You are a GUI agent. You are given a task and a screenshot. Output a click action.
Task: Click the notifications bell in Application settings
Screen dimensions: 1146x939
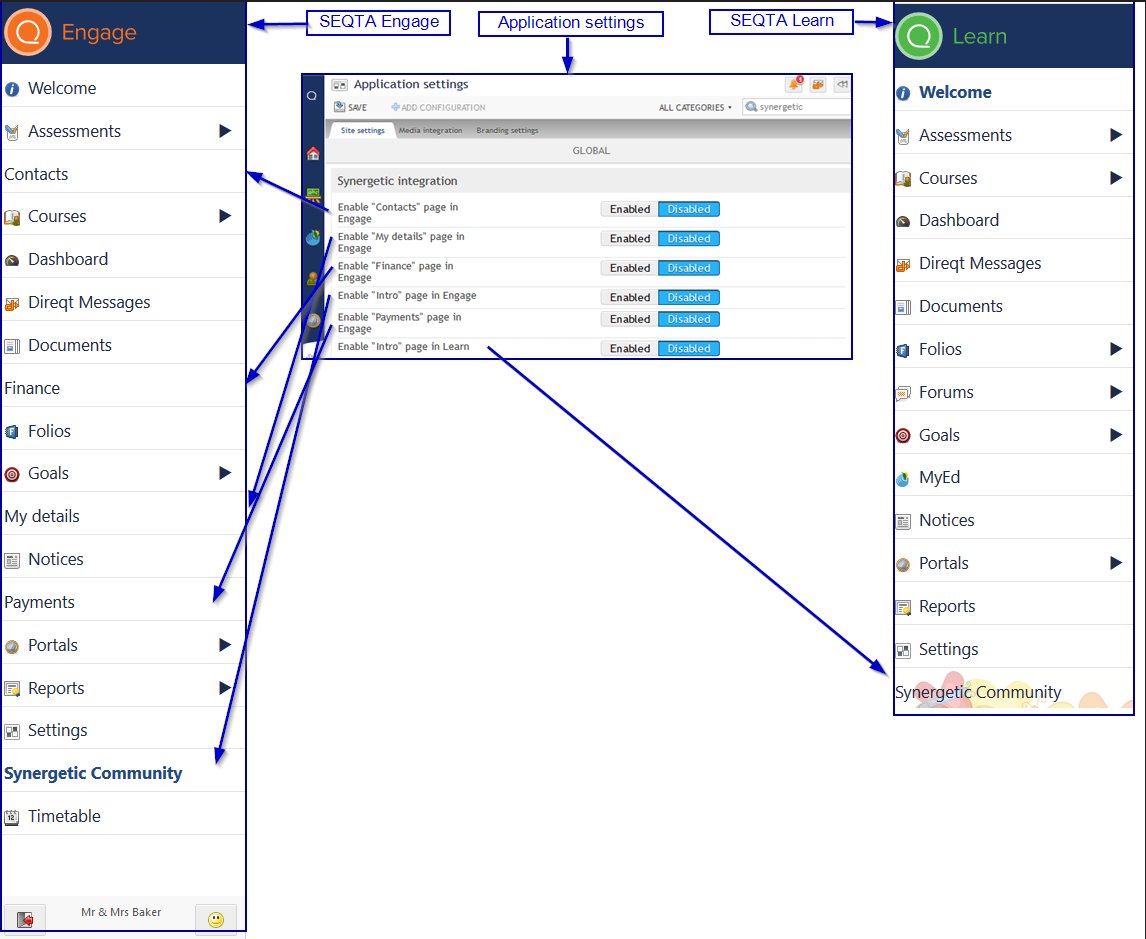click(x=795, y=85)
